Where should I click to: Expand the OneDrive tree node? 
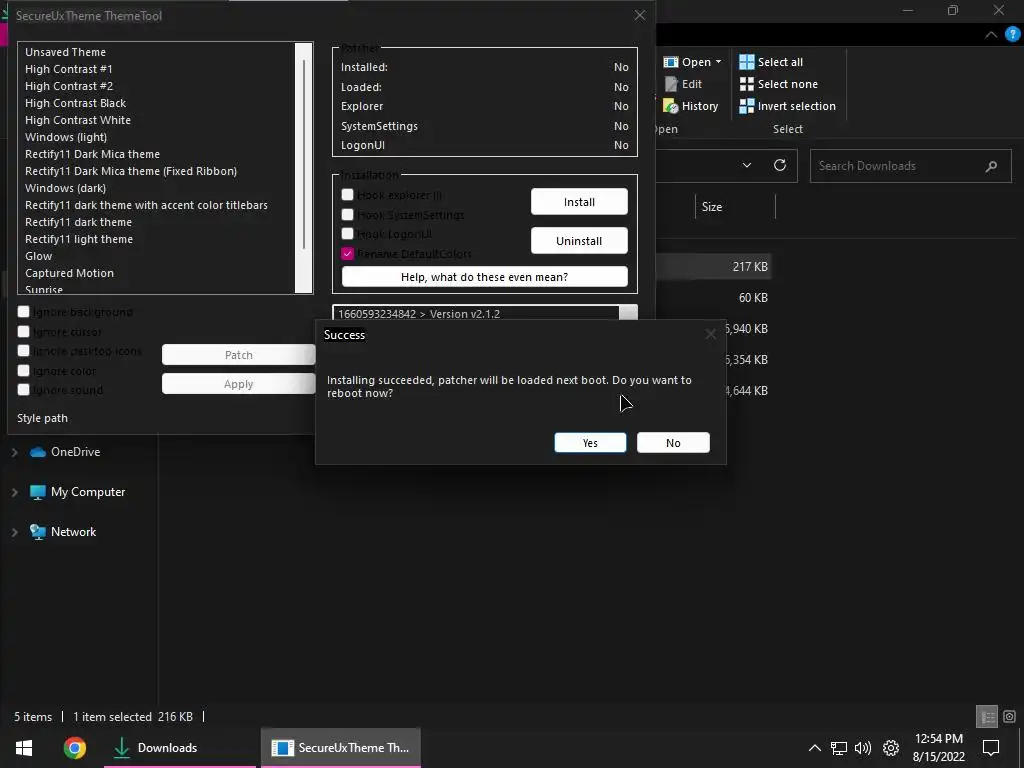click(14, 452)
